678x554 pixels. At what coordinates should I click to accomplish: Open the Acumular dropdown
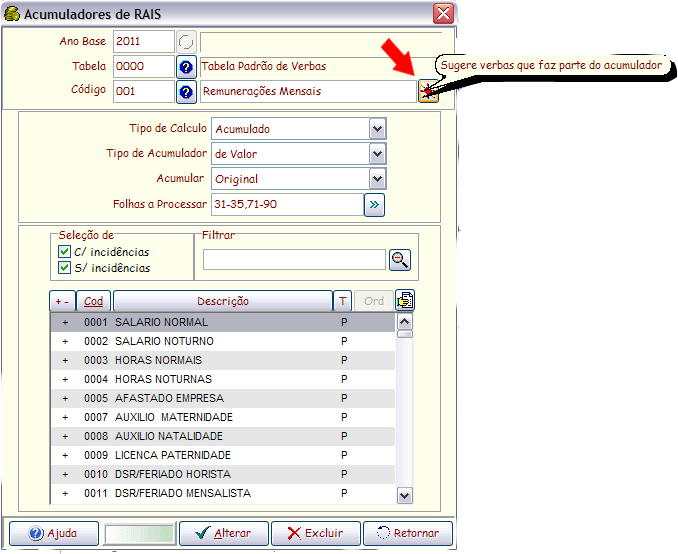[377, 179]
